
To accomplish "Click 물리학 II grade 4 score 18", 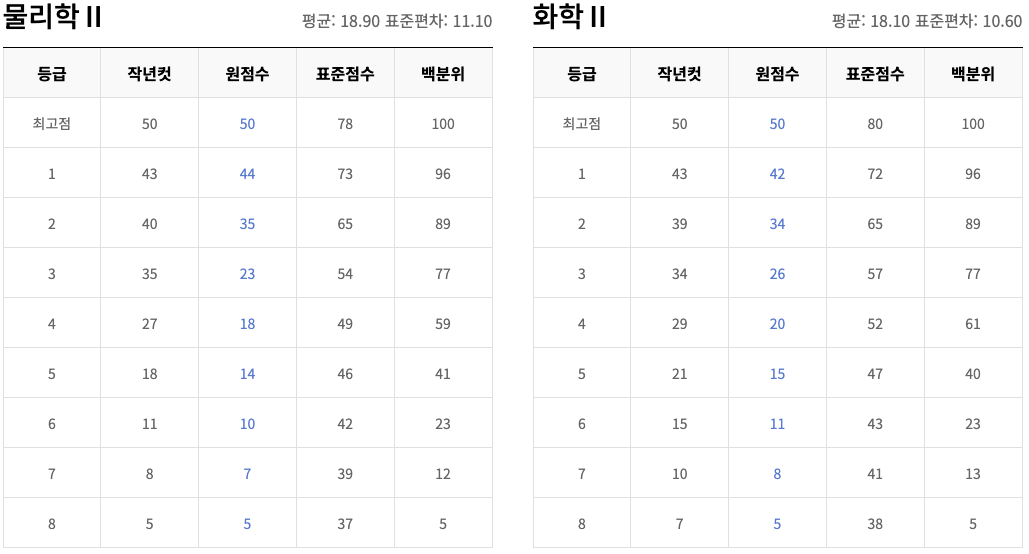I will coord(247,324).
